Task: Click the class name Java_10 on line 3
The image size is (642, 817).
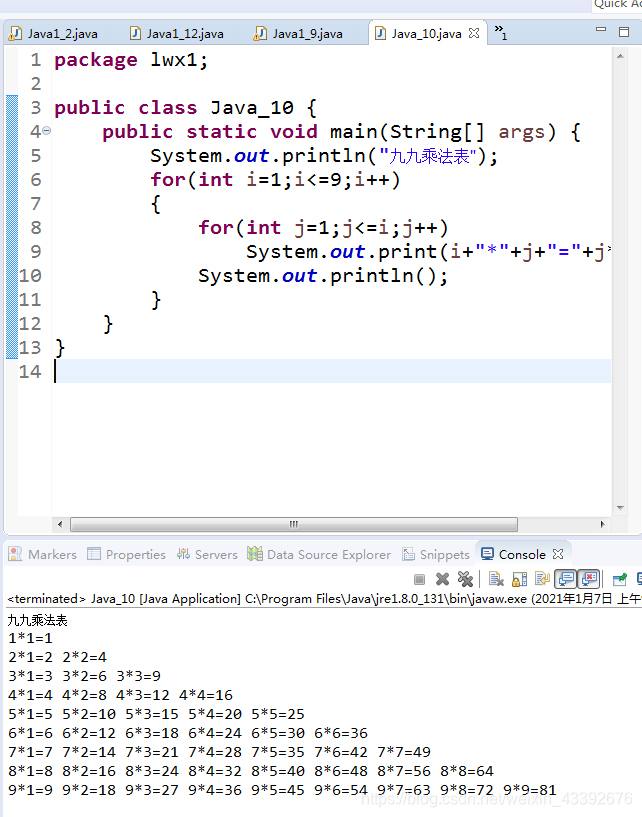Action: coord(252,108)
